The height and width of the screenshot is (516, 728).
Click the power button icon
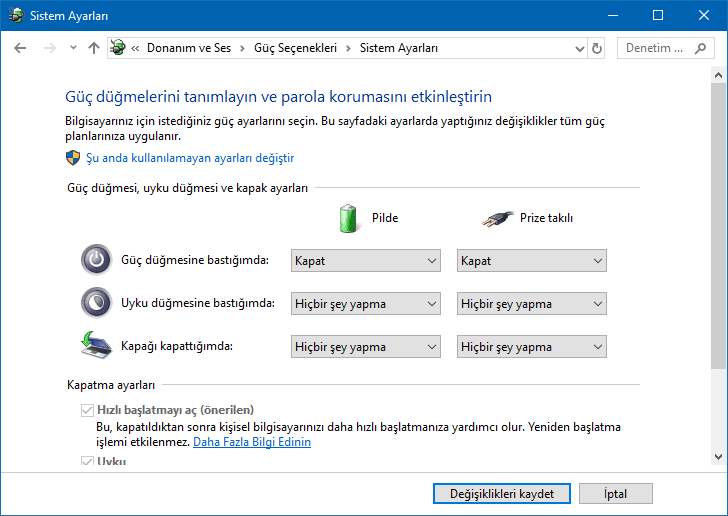97,259
